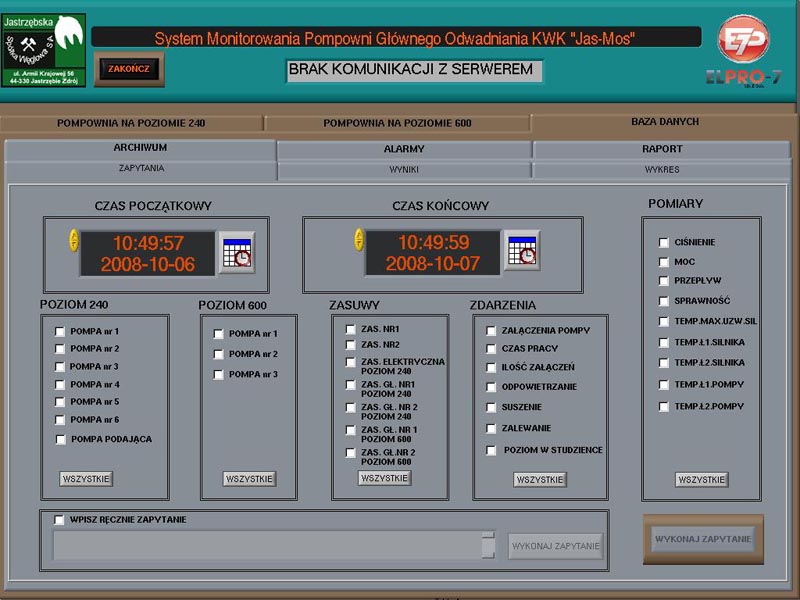Click the end time yellow spinner control
Image resolution: width=800 pixels, height=600 pixels.
pyautogui.click(x=359, y=239)
